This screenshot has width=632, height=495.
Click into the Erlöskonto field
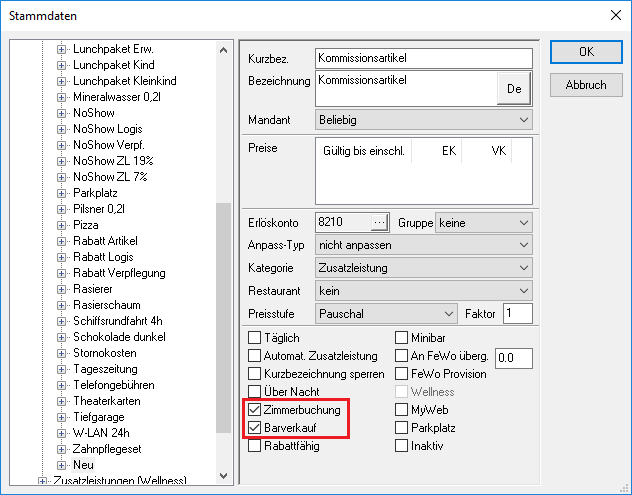click(343, 223)
